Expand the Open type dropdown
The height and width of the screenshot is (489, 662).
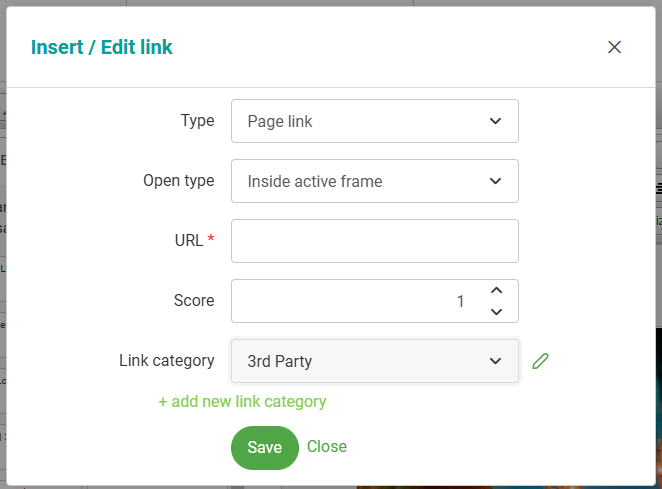click(x=374, y=181)
